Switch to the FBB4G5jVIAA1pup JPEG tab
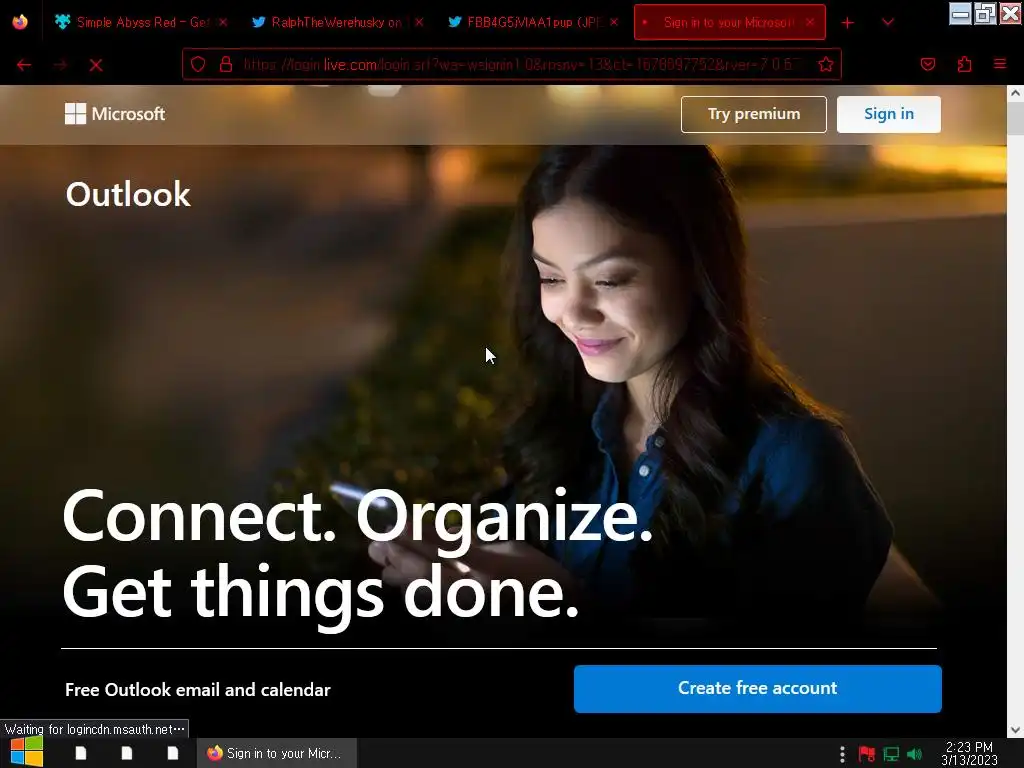Screen dimensions: 1024x768 (534, 22)
